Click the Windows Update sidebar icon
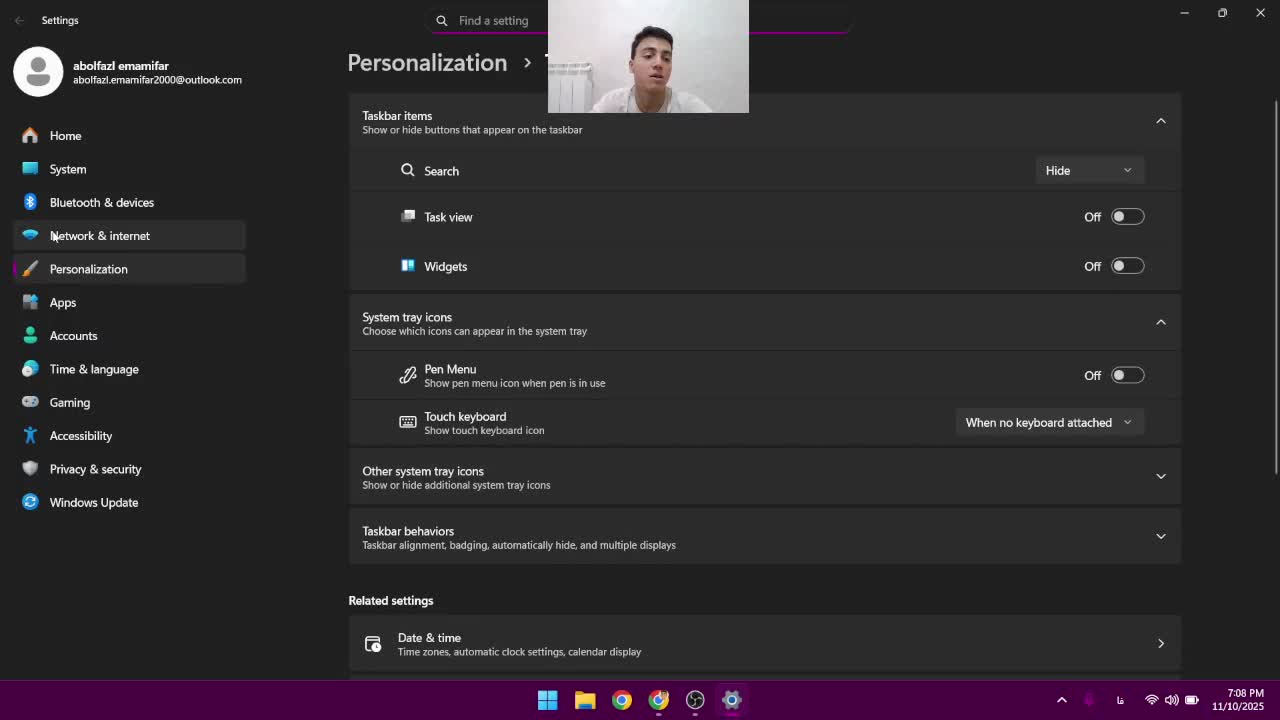The image size is (1280, 720). tap(30, 502)
